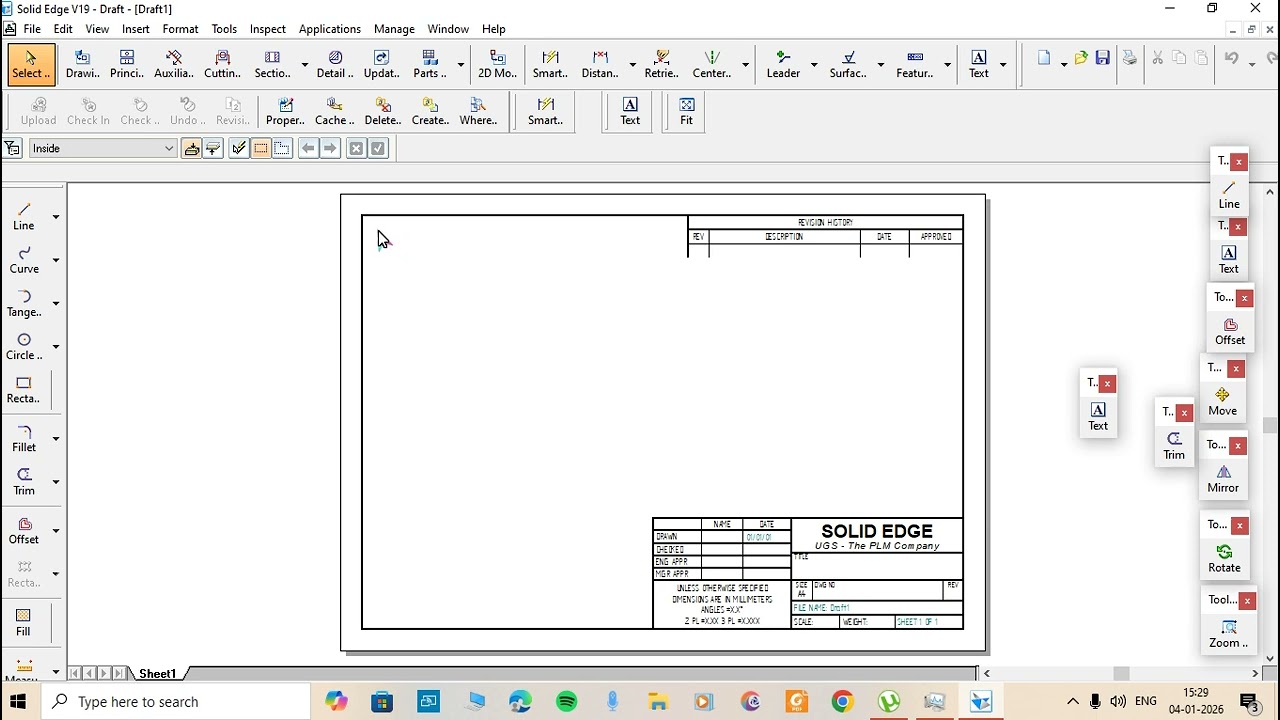The image size is (1280, 720).
Task: Click the Cache Assistant icon
Action: coord(334,111)
